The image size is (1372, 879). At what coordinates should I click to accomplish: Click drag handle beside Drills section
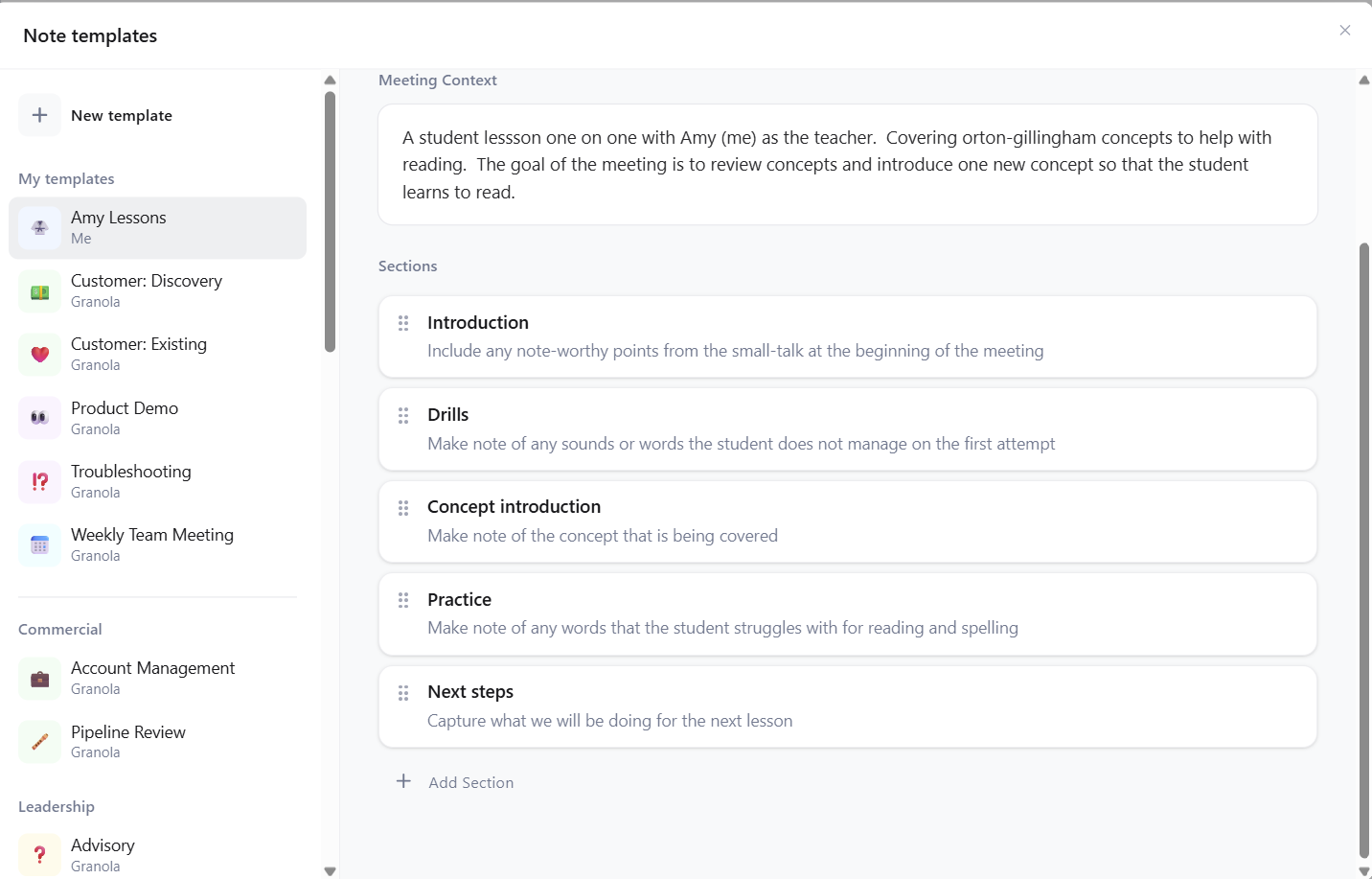pyautogui.click(x=403, y=415)
